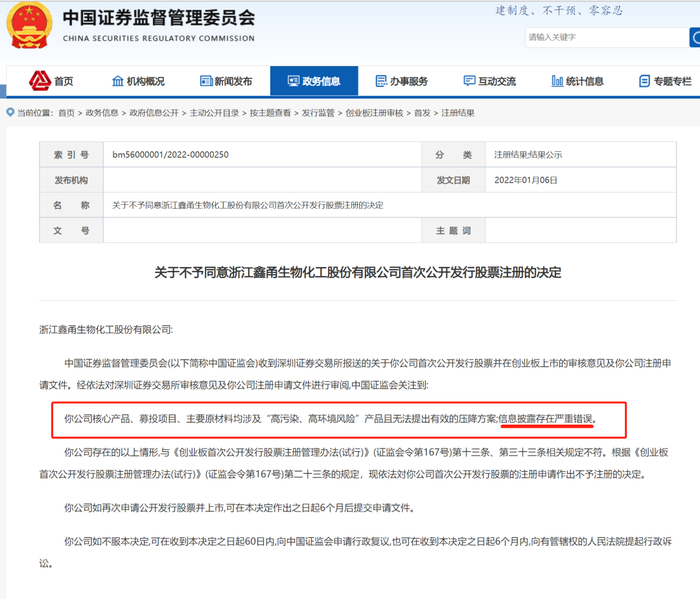The image size is (700, 599).
Task: Click the 机构概况 building icon
Action: 117,81
